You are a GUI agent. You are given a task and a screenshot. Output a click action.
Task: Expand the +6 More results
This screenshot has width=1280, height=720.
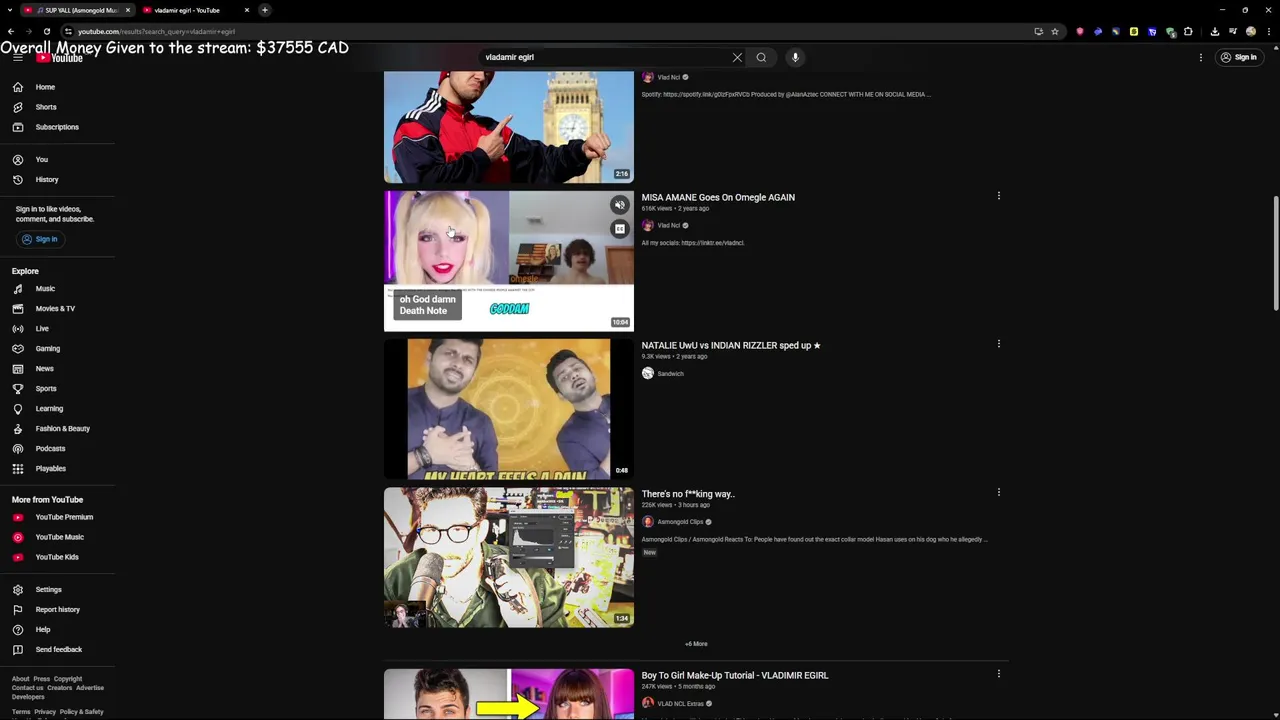click(x=696, y=644)
